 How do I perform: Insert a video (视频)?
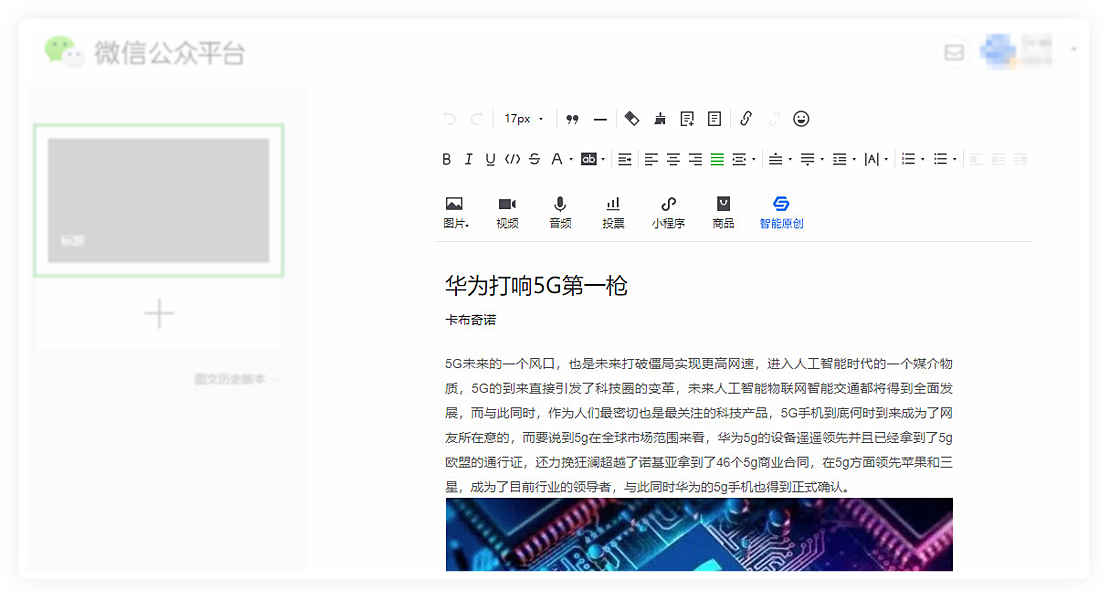507,212
